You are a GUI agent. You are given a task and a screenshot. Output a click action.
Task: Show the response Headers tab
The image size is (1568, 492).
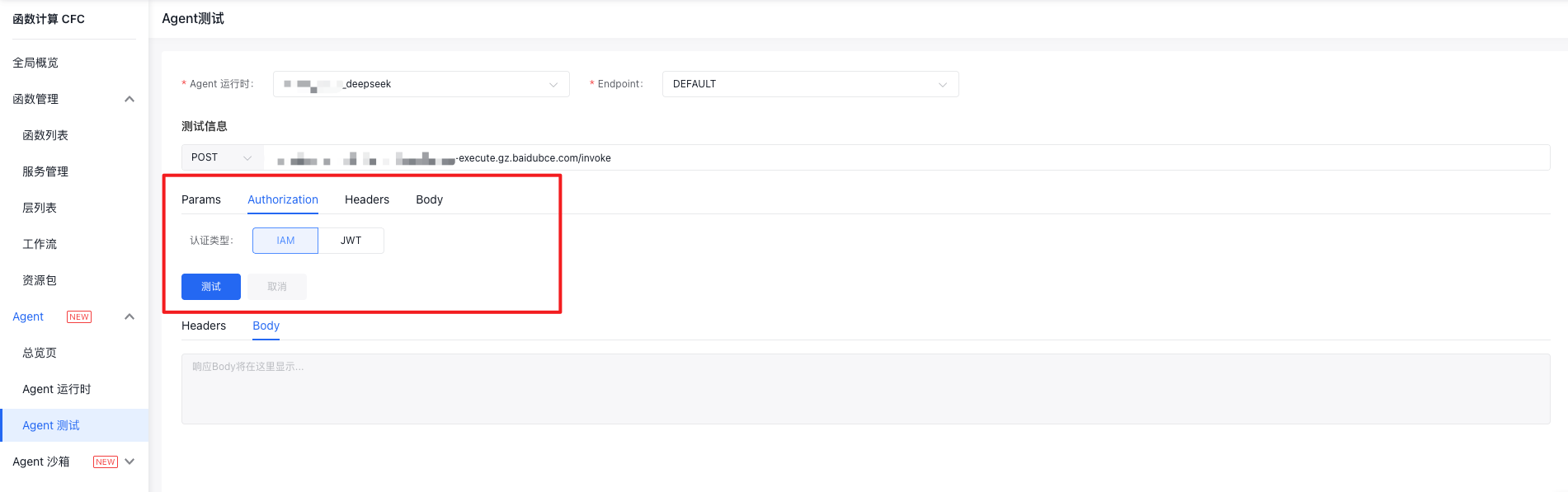[204, 326]
